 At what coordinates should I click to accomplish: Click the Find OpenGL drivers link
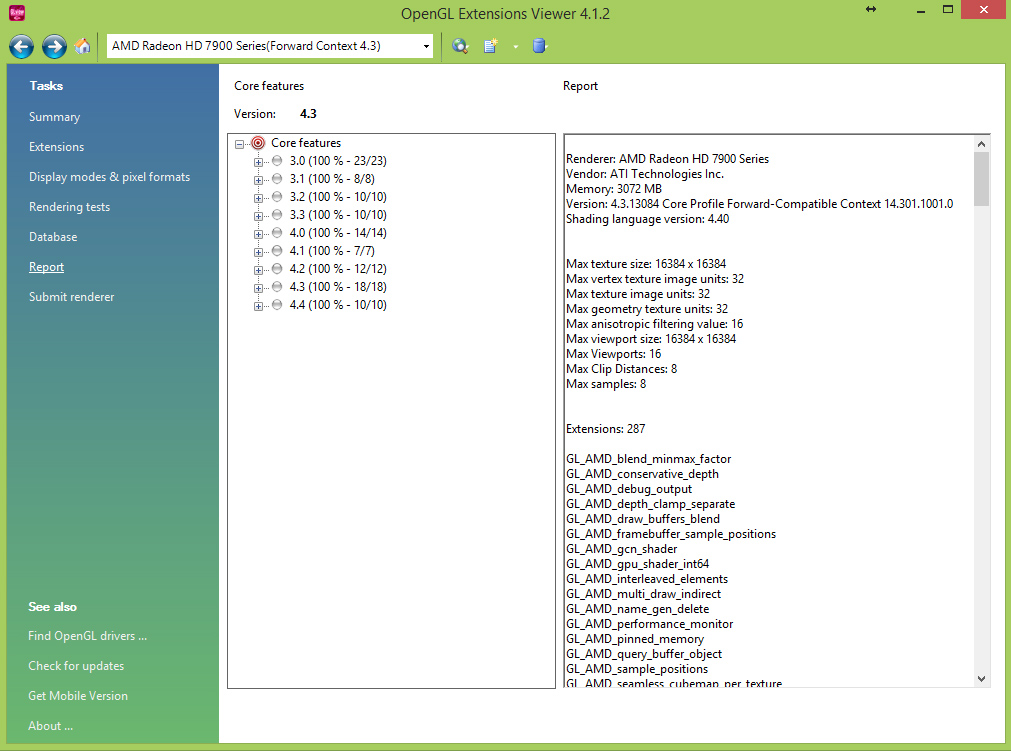88,636
